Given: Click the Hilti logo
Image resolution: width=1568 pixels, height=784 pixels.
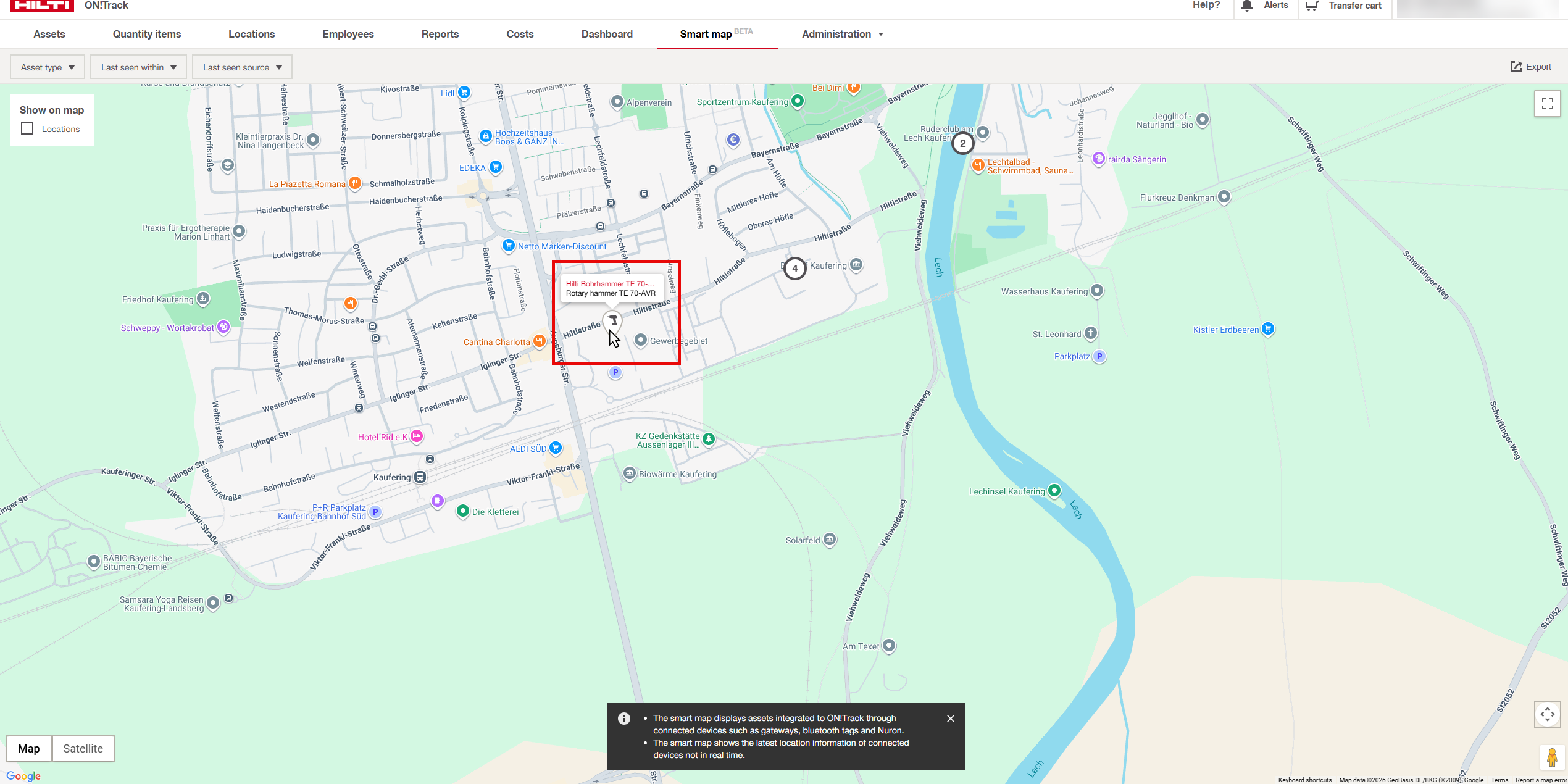Looking at the screenshot, I should point(42,6).
